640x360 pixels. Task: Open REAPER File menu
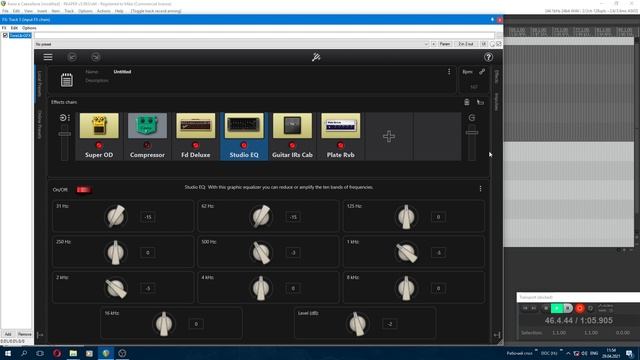click(5, 11)
